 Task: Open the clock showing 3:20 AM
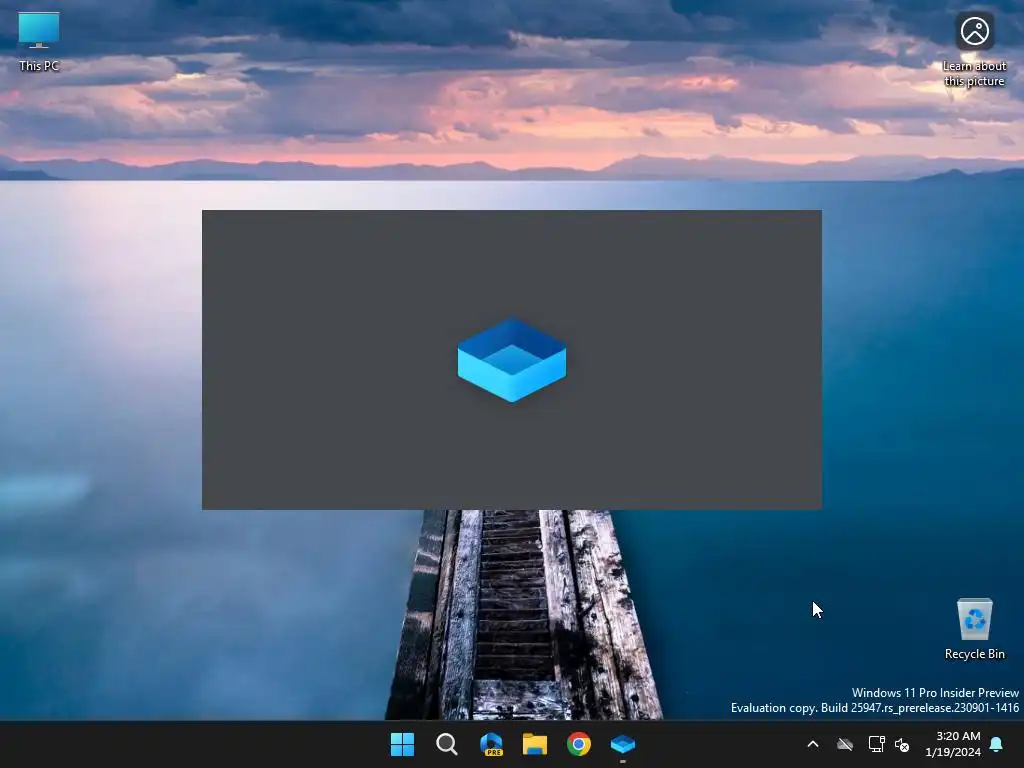click(x=953, y=744)
